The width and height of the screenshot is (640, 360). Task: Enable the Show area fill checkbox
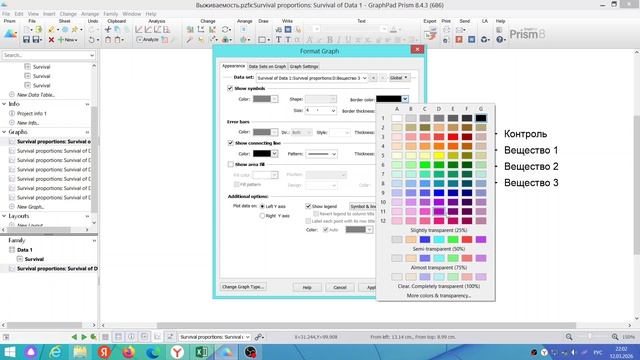point(230,164)
